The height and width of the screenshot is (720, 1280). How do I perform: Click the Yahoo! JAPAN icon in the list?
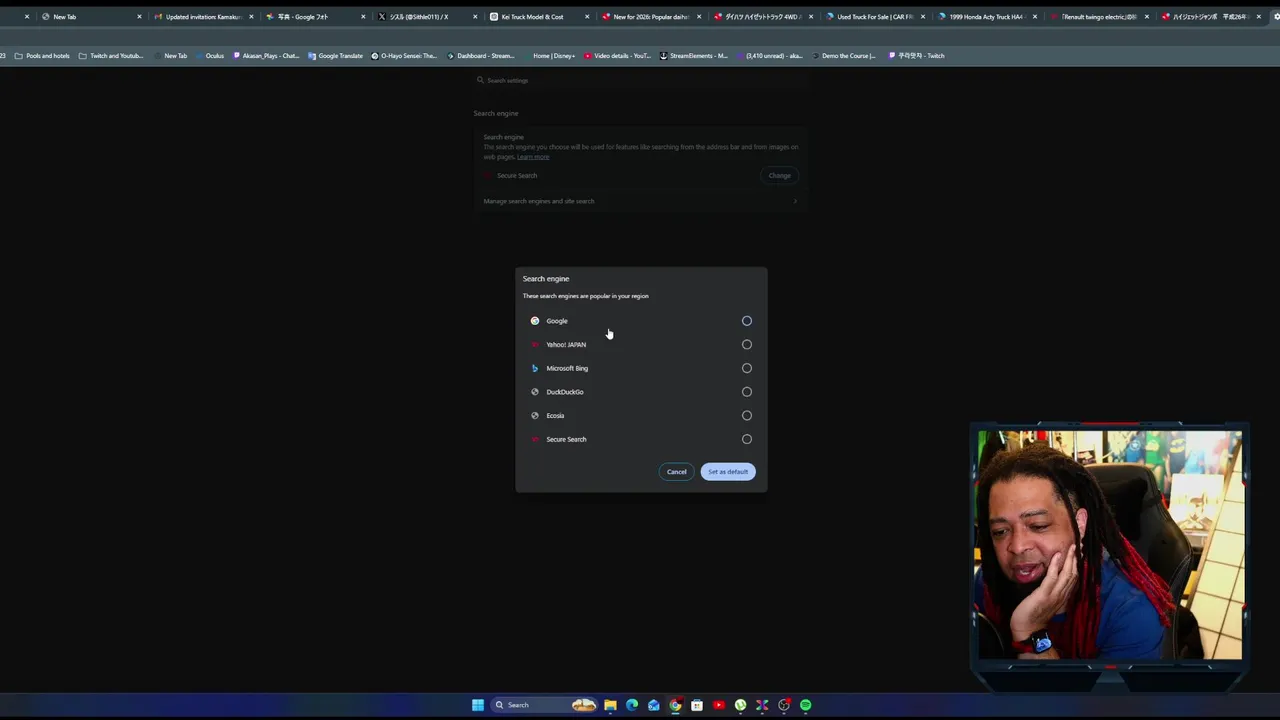click(x=535, y=345)
